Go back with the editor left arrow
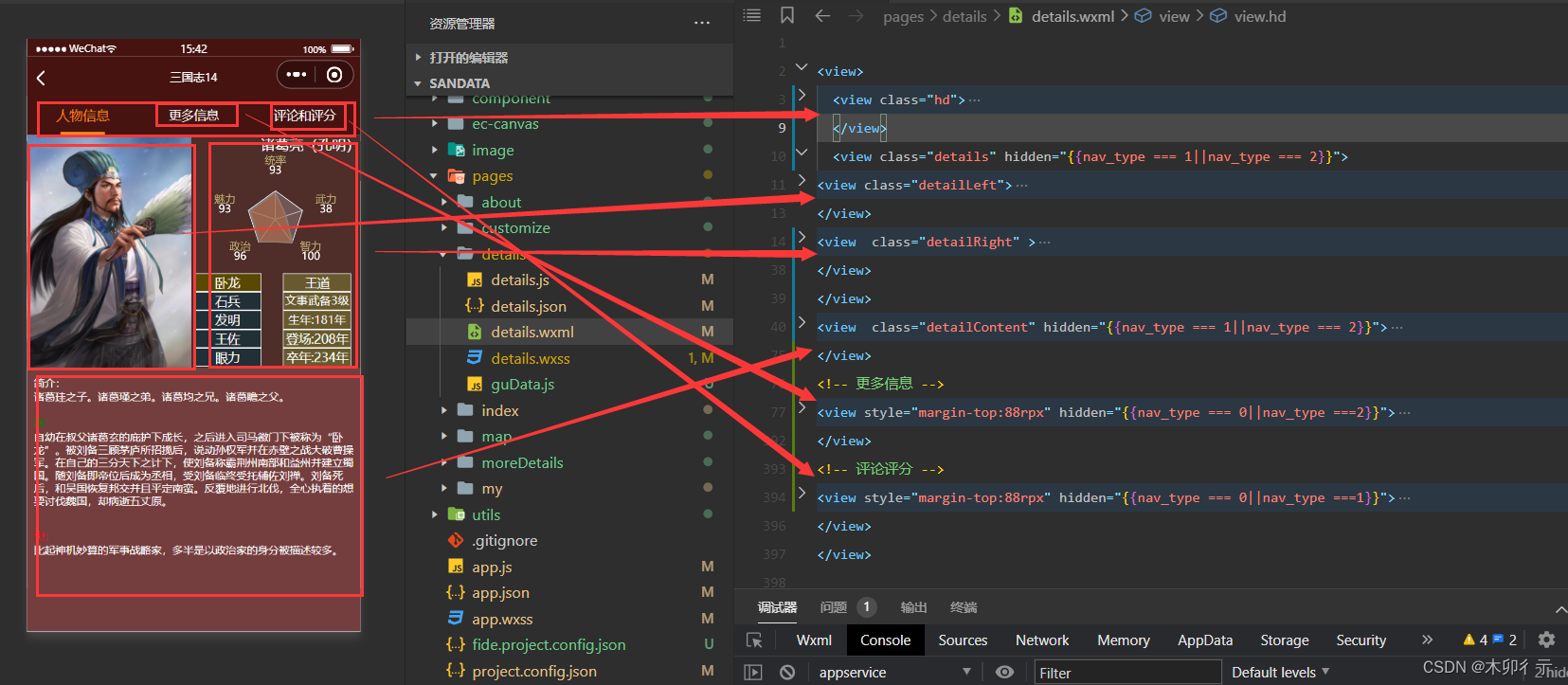This screenshot has height=685, width=1568. tap(822, 15)
